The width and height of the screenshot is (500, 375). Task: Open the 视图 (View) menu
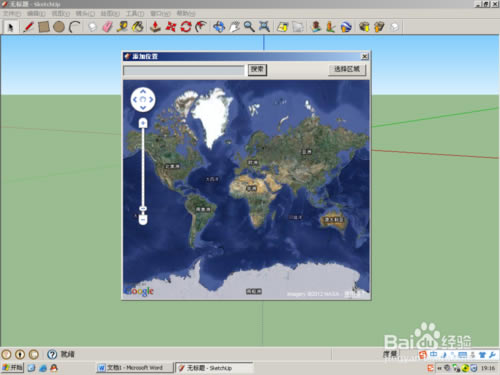pos(60,14)
